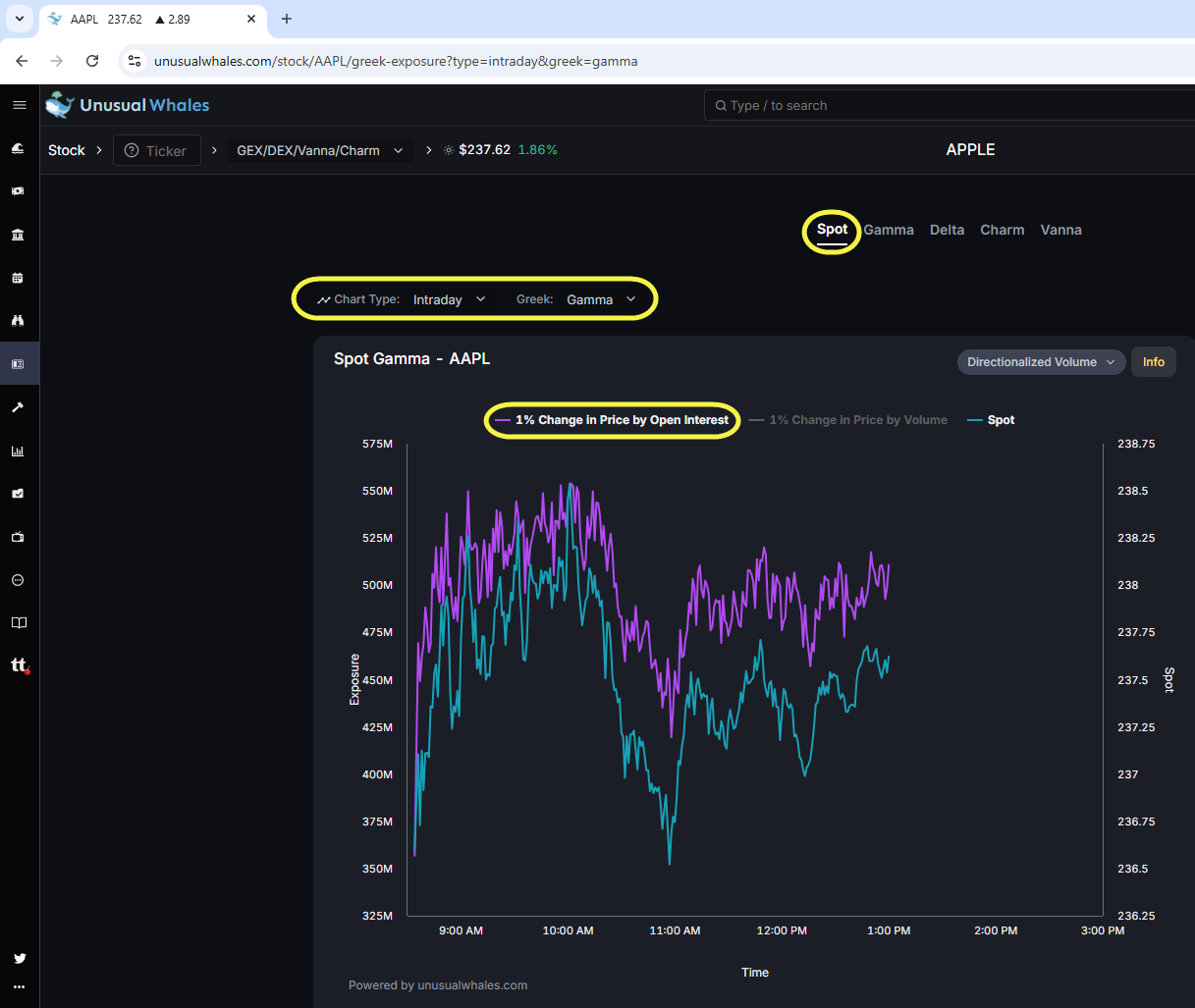The height and width of the screenshot is (1008, 1195).
Task: Toggle the Spot series in legend
Action: [991, 420]
